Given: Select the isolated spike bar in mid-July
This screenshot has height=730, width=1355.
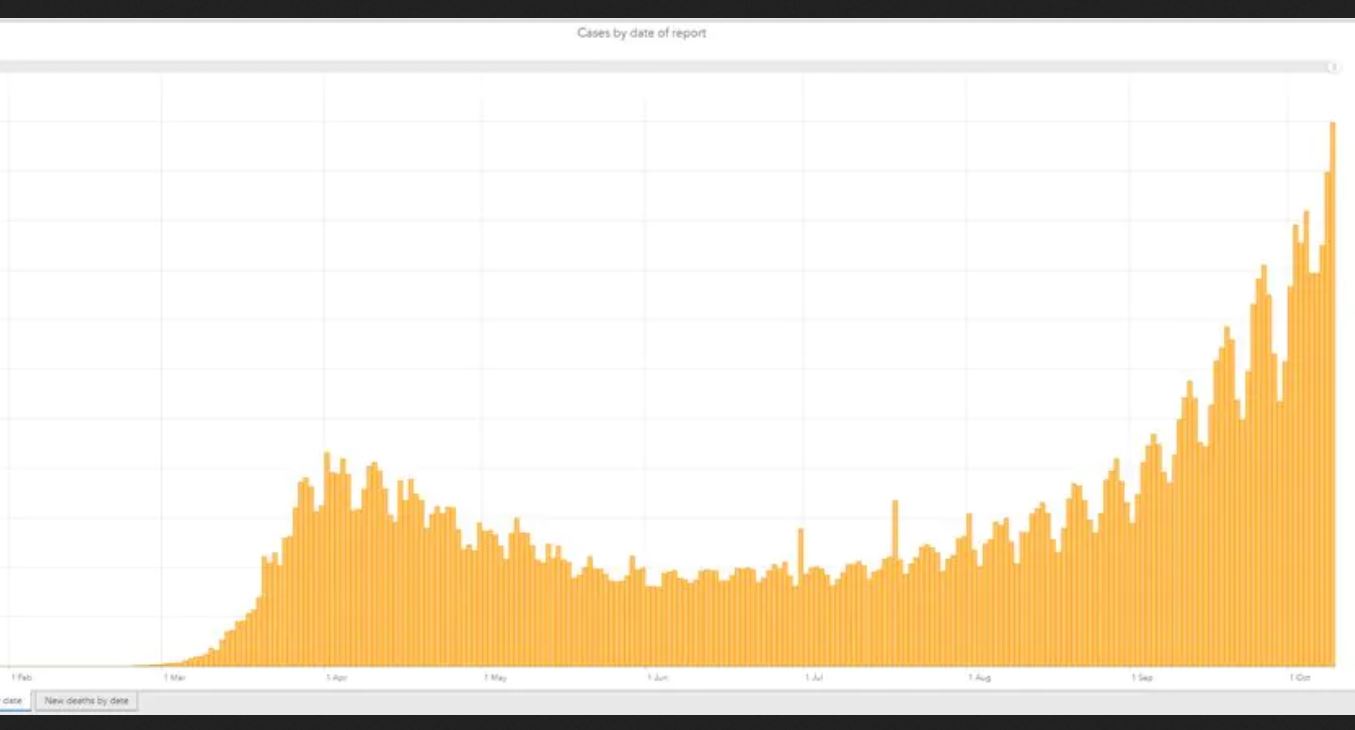Looking at the screenshot, I should [x=895, y=583].
